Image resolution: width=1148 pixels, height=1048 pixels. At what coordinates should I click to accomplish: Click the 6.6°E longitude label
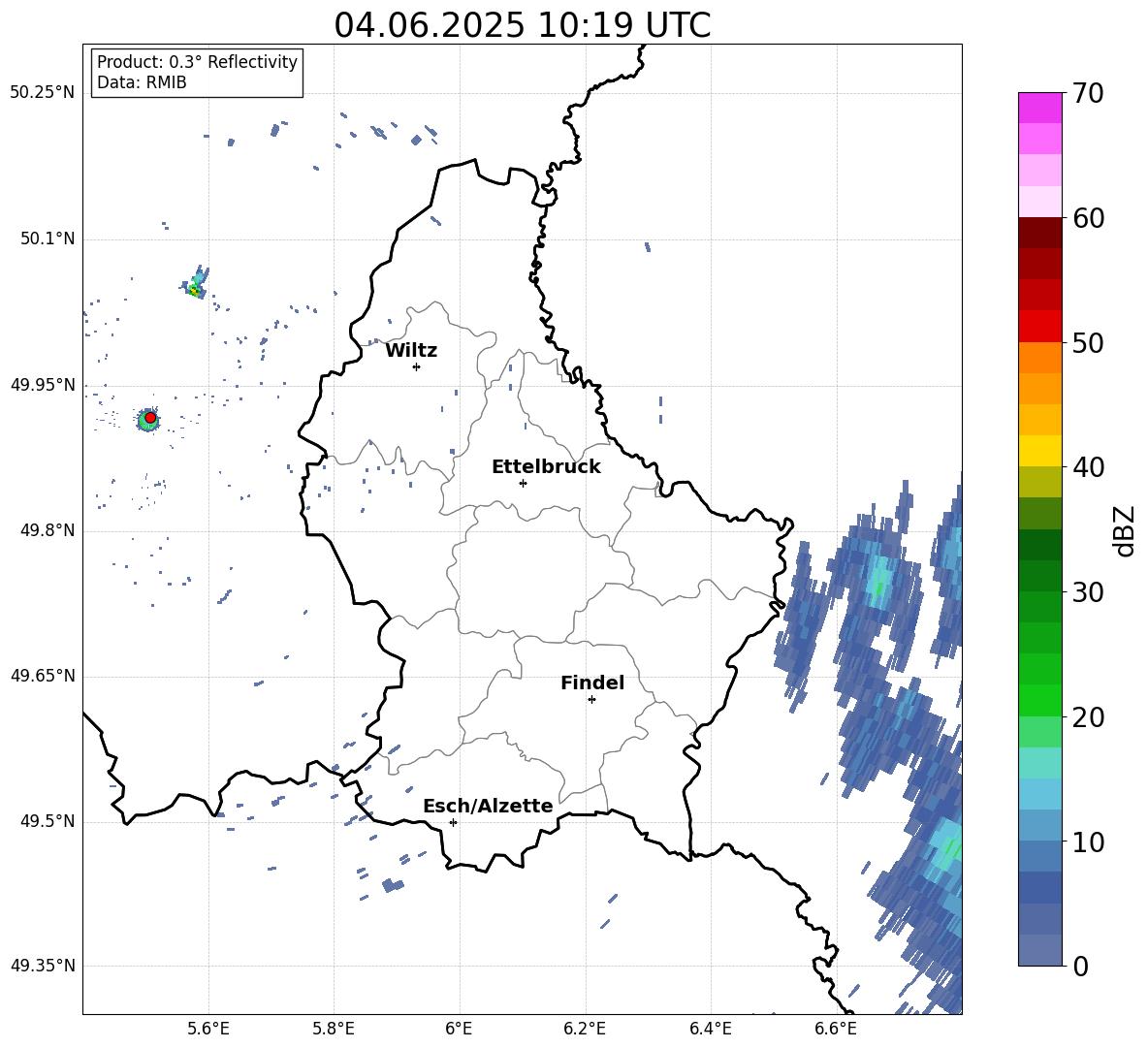[x=836, y=1030]
